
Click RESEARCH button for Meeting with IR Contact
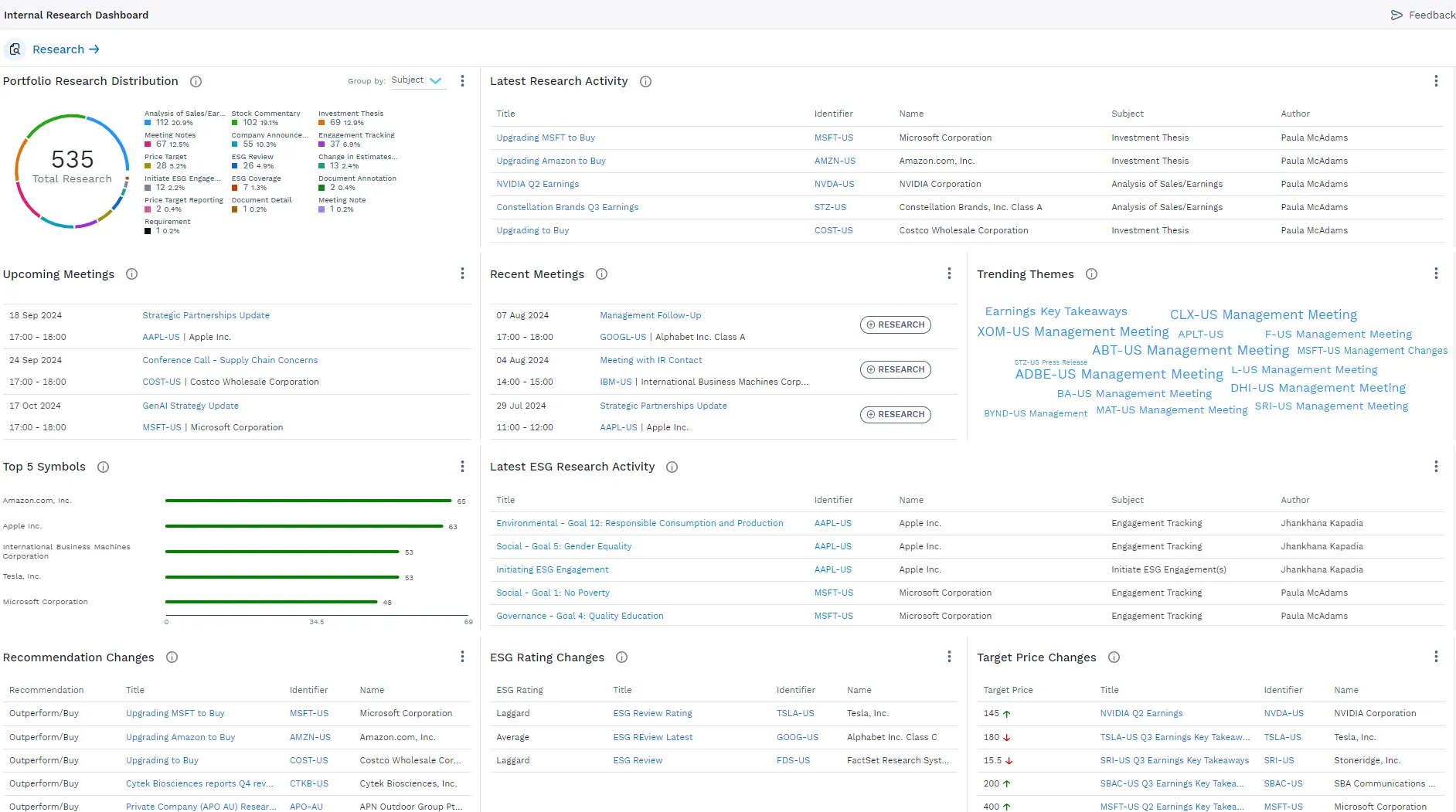coord(895,370)
